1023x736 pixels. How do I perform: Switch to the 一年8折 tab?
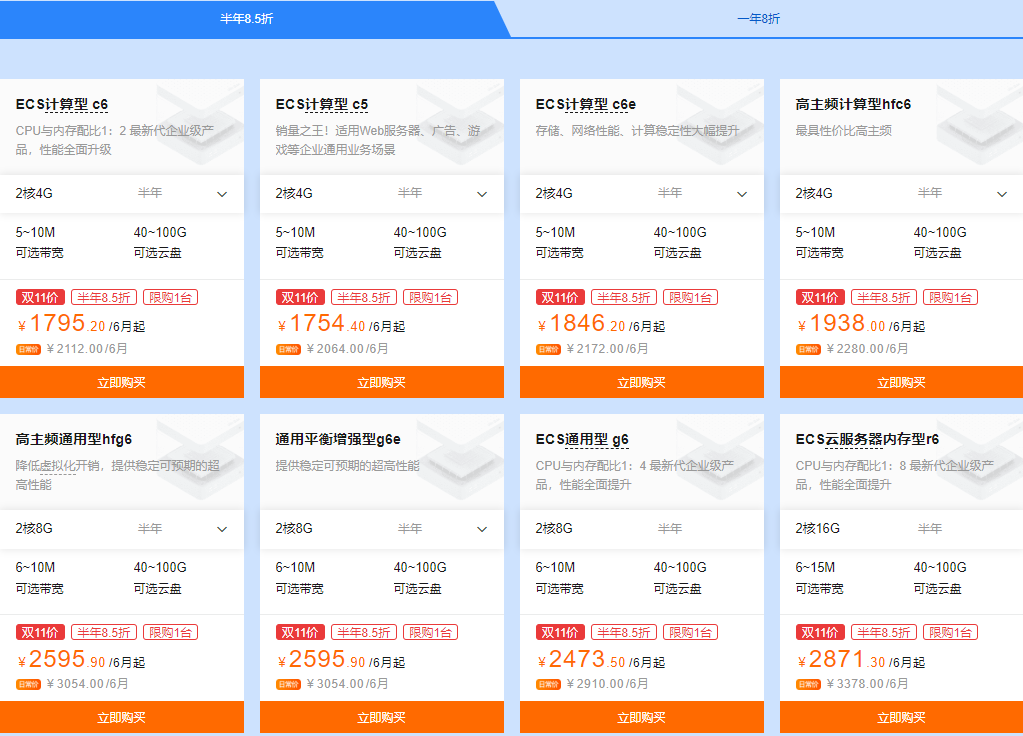point(758,19)
